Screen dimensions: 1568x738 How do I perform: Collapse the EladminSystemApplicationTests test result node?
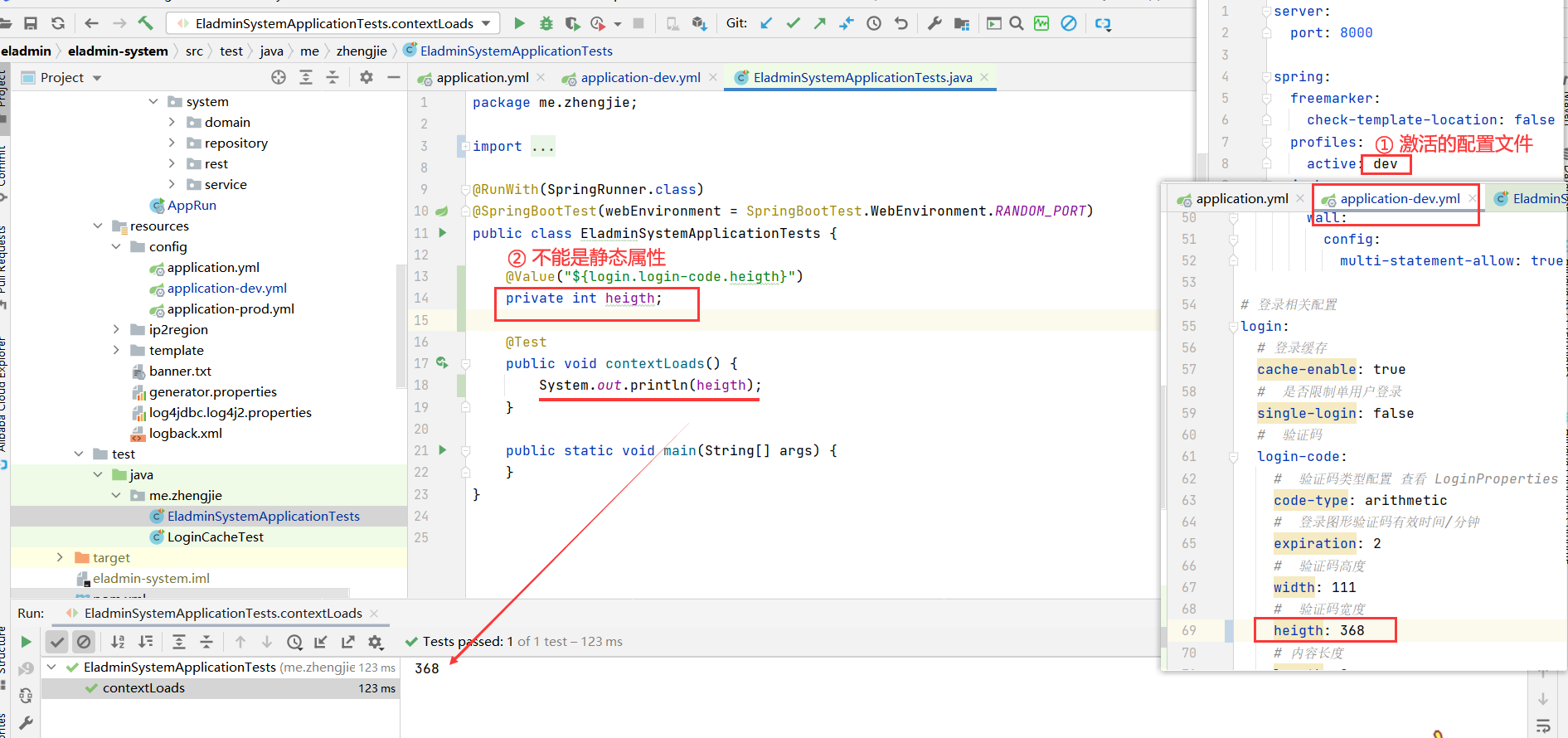pyautogui.click(x=51, y=667)
